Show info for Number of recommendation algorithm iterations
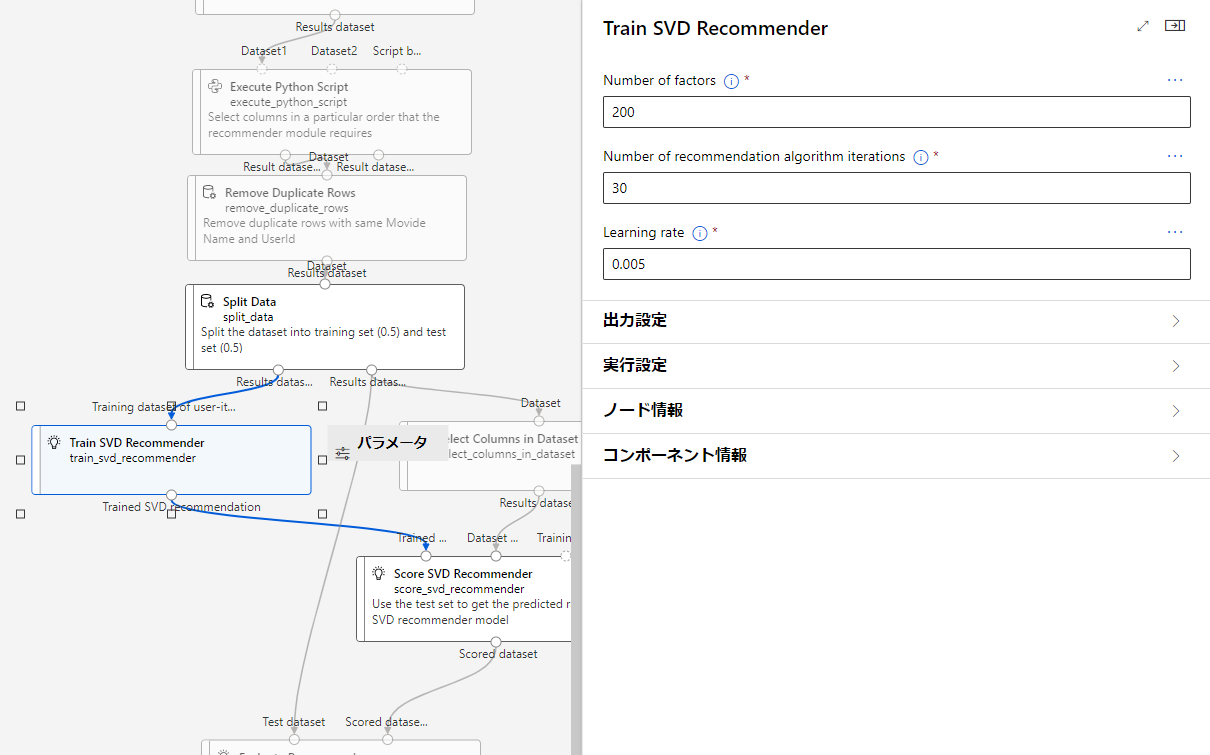Screen dimensions: 1210x755 (920, 157)
